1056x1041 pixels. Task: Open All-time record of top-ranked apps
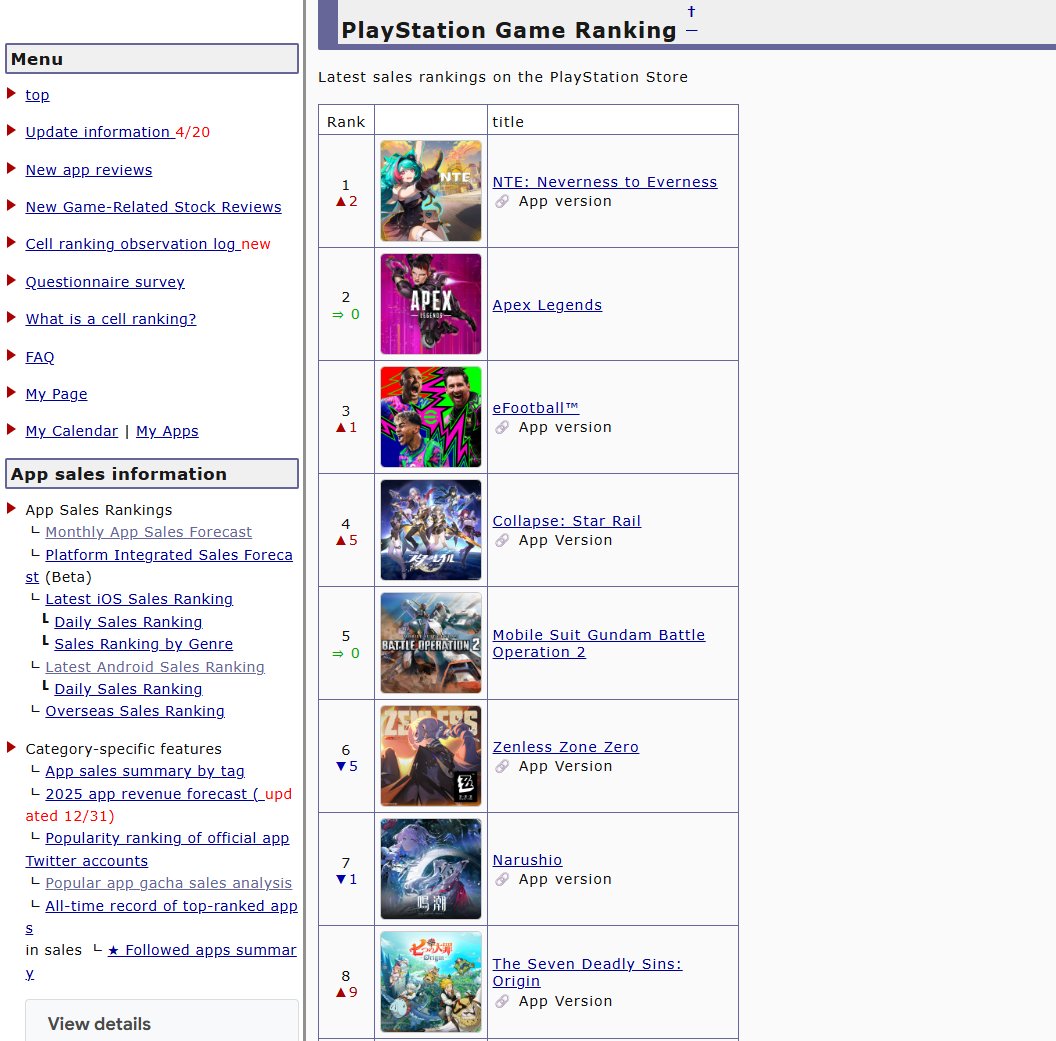tap(171, 906)
